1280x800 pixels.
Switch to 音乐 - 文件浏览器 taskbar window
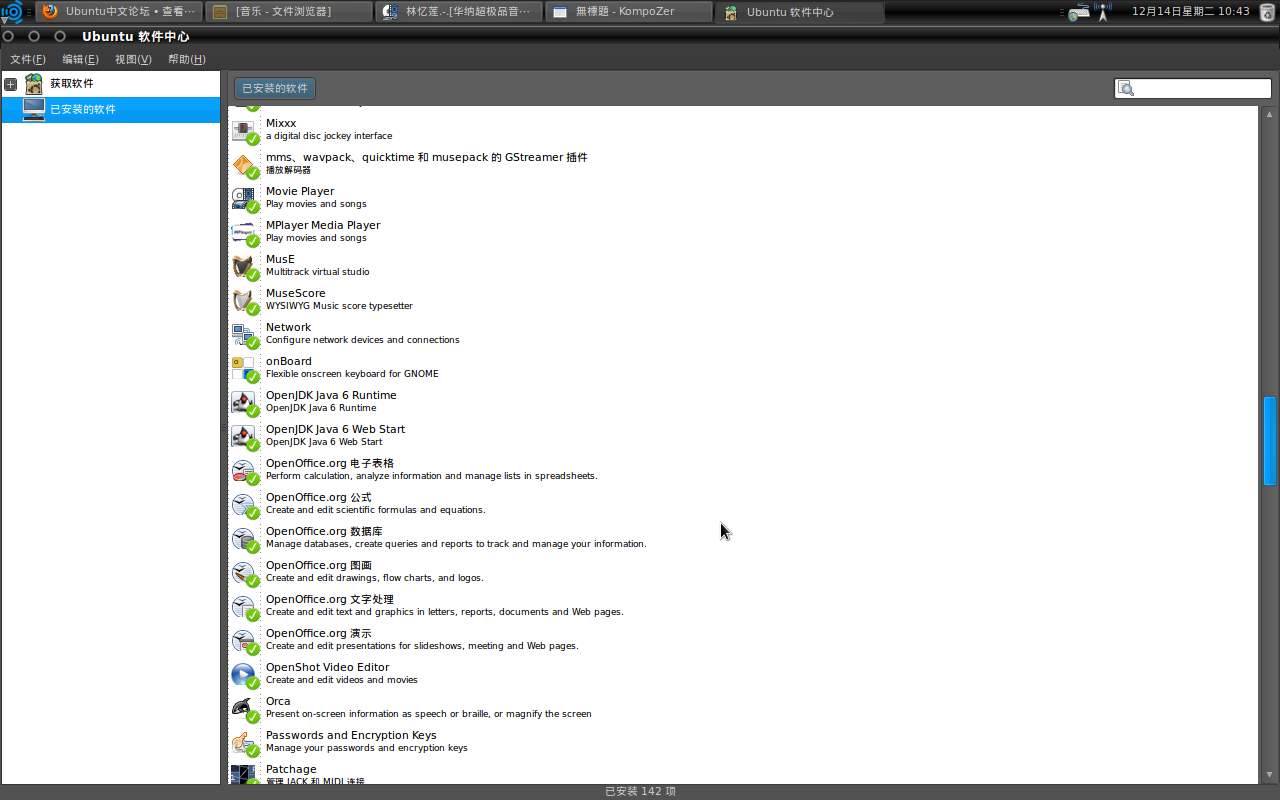coord(288,12)
